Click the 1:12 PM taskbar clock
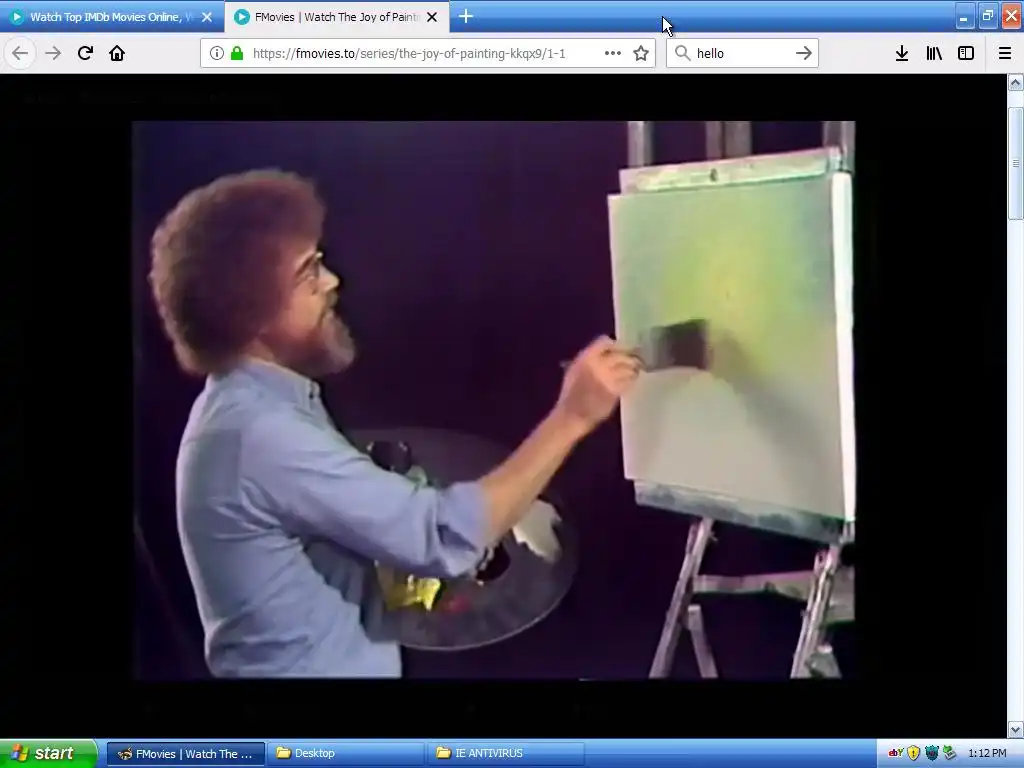 click(x=987, y=754)
